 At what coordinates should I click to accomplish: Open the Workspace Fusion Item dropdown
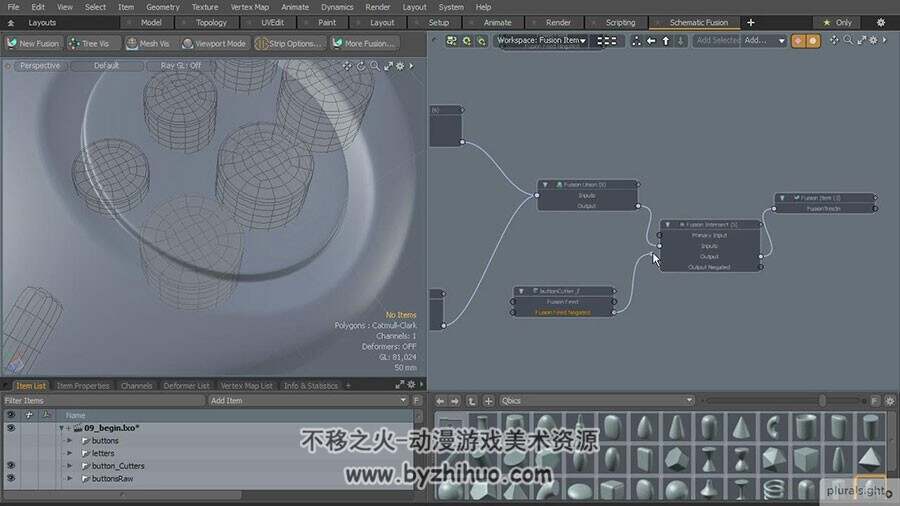(x=541, y=41)
